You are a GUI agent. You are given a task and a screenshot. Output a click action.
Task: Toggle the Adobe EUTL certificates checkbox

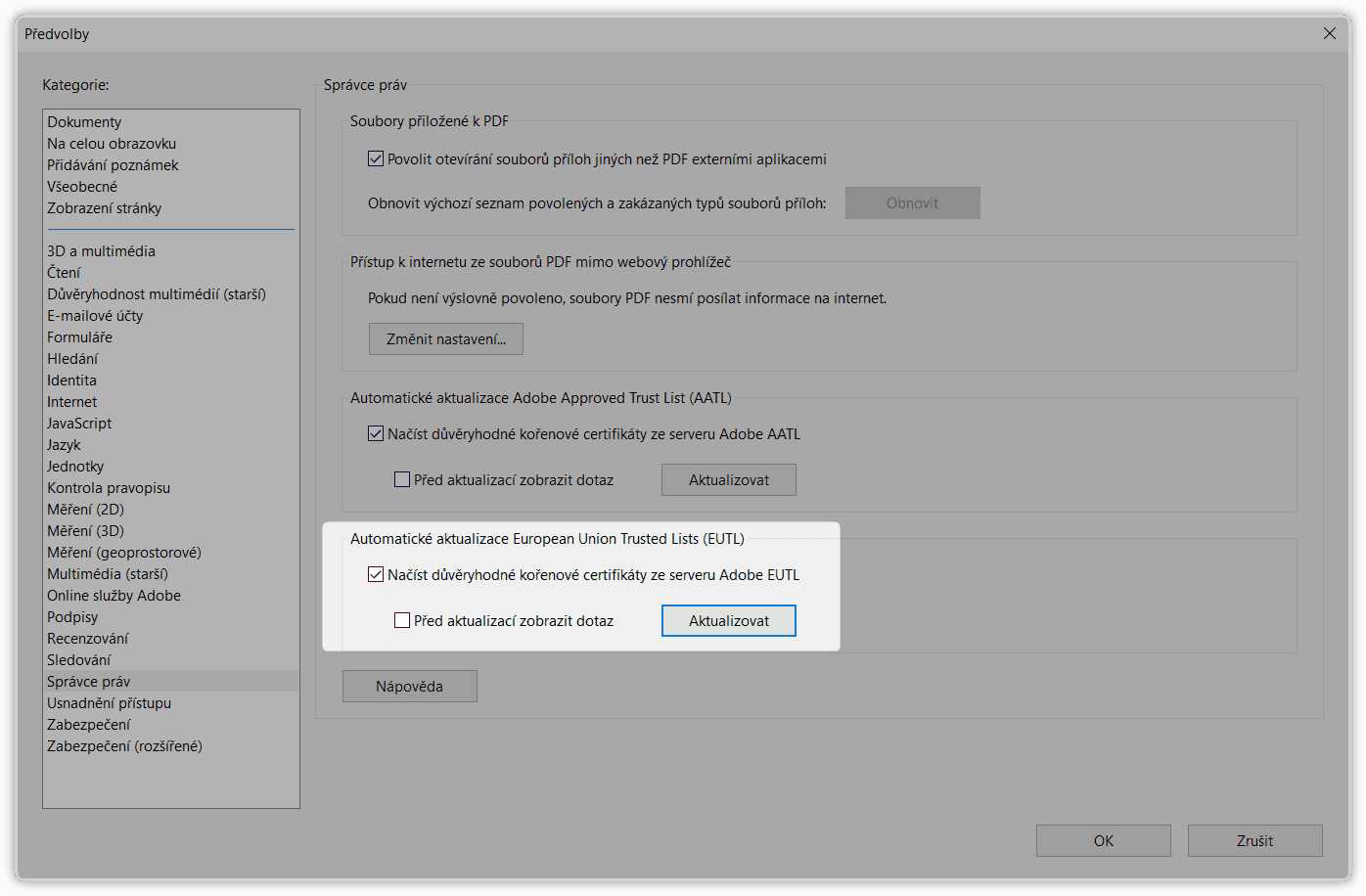click(376, 574)
